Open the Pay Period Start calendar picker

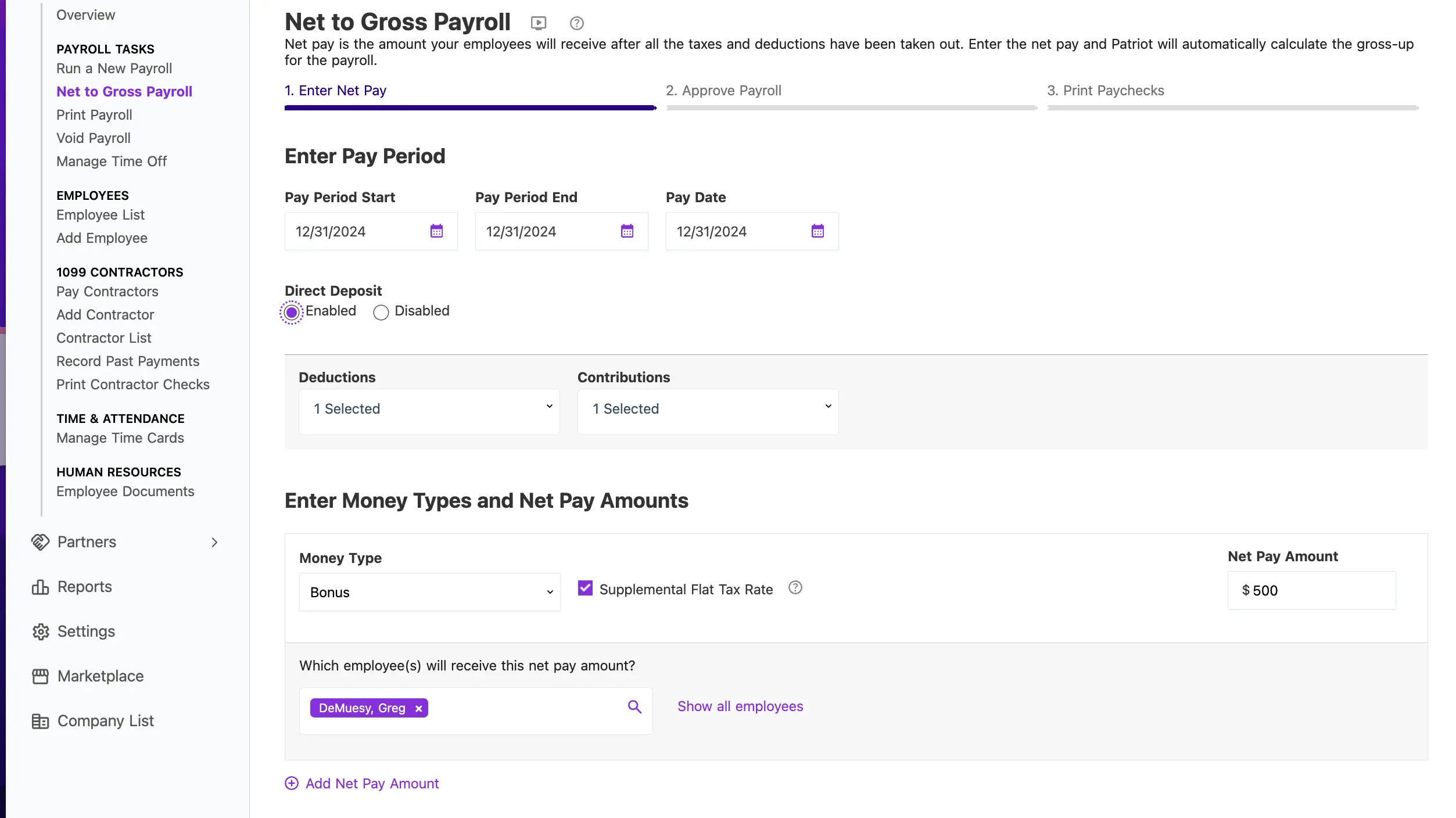pos(436,231)
